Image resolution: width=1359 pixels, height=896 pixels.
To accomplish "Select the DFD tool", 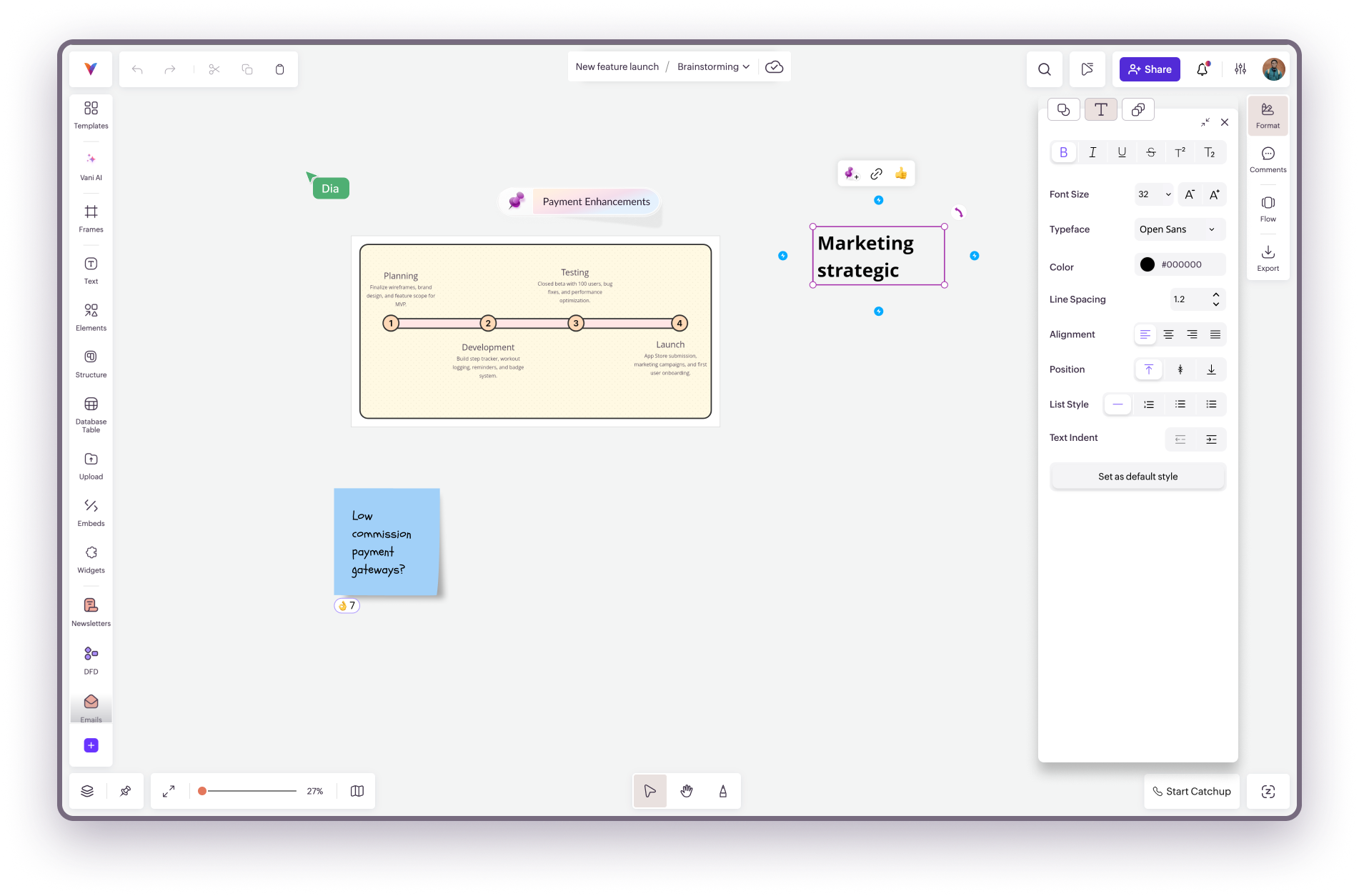I will point(91,660).
